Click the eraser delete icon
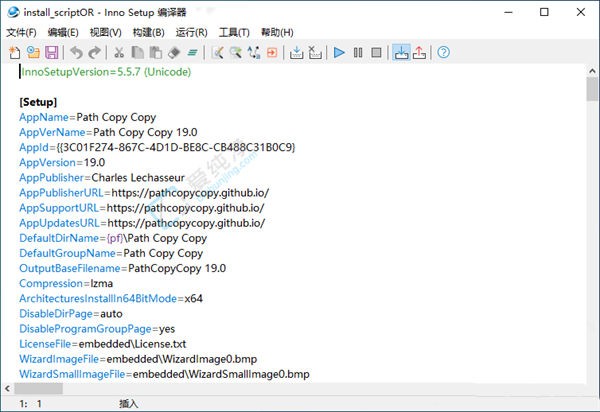 click(x=174, y=52)
